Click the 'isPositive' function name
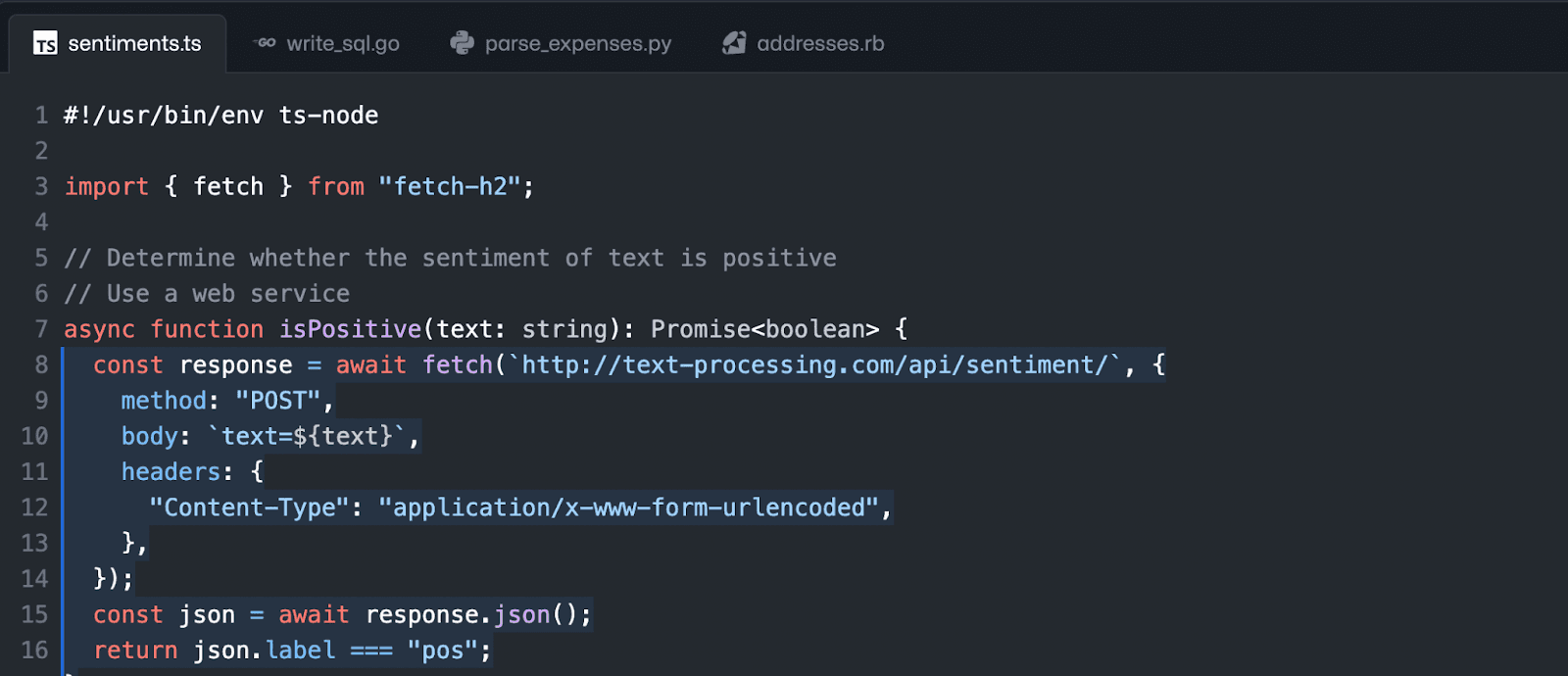Image resolution: width=1568 pixels, height=676 pixels. (x=350, y=329)
